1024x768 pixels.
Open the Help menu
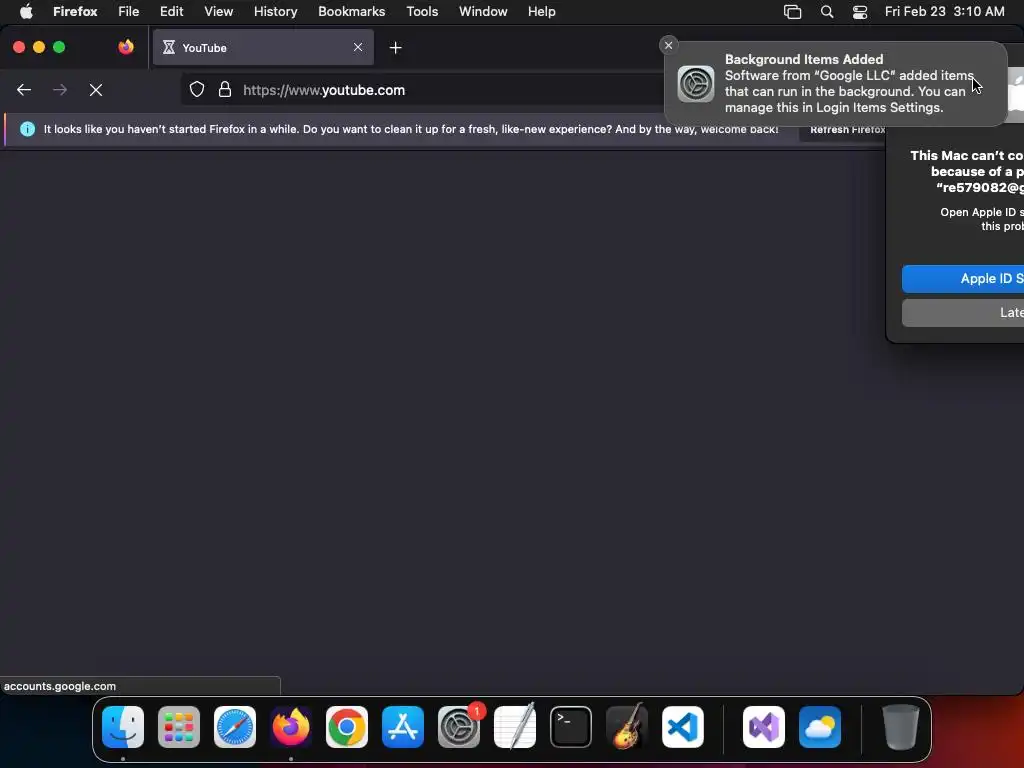[x=541, y=12]
